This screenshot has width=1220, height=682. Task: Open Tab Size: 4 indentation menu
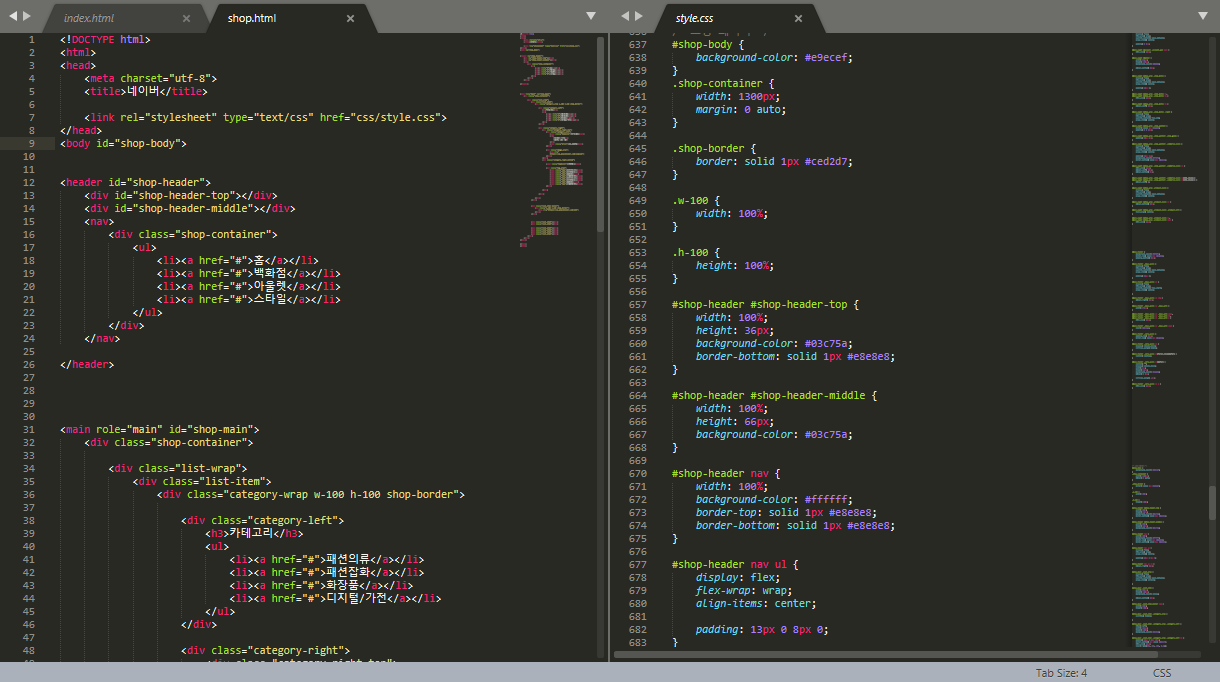coord(1061,673)
